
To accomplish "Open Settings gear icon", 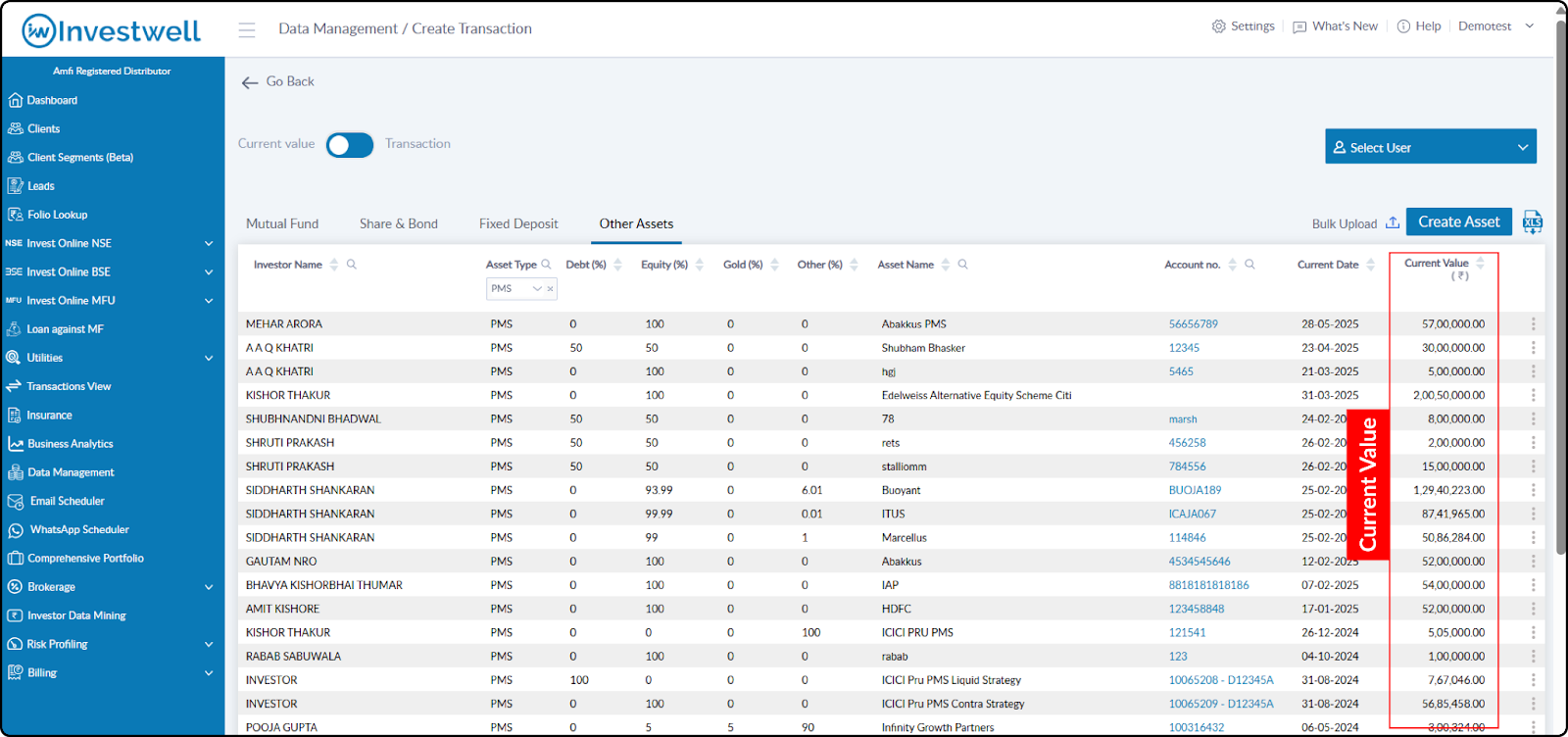I will pyautogui.click(x=1219, y=26).
